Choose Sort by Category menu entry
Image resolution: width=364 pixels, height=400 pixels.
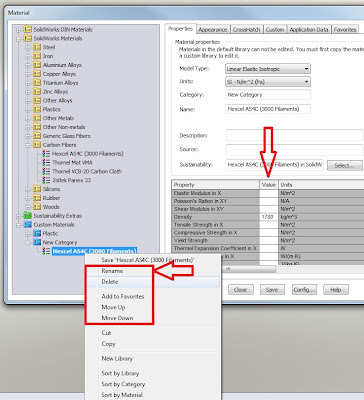[152, 384]
